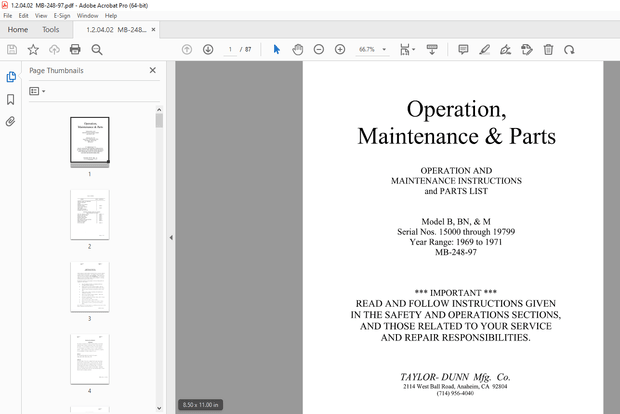Image resolution: width=620 pixels, height=414 pixels.
Task: Zoom in with the plus icon
Action: [x=340, y=49]
